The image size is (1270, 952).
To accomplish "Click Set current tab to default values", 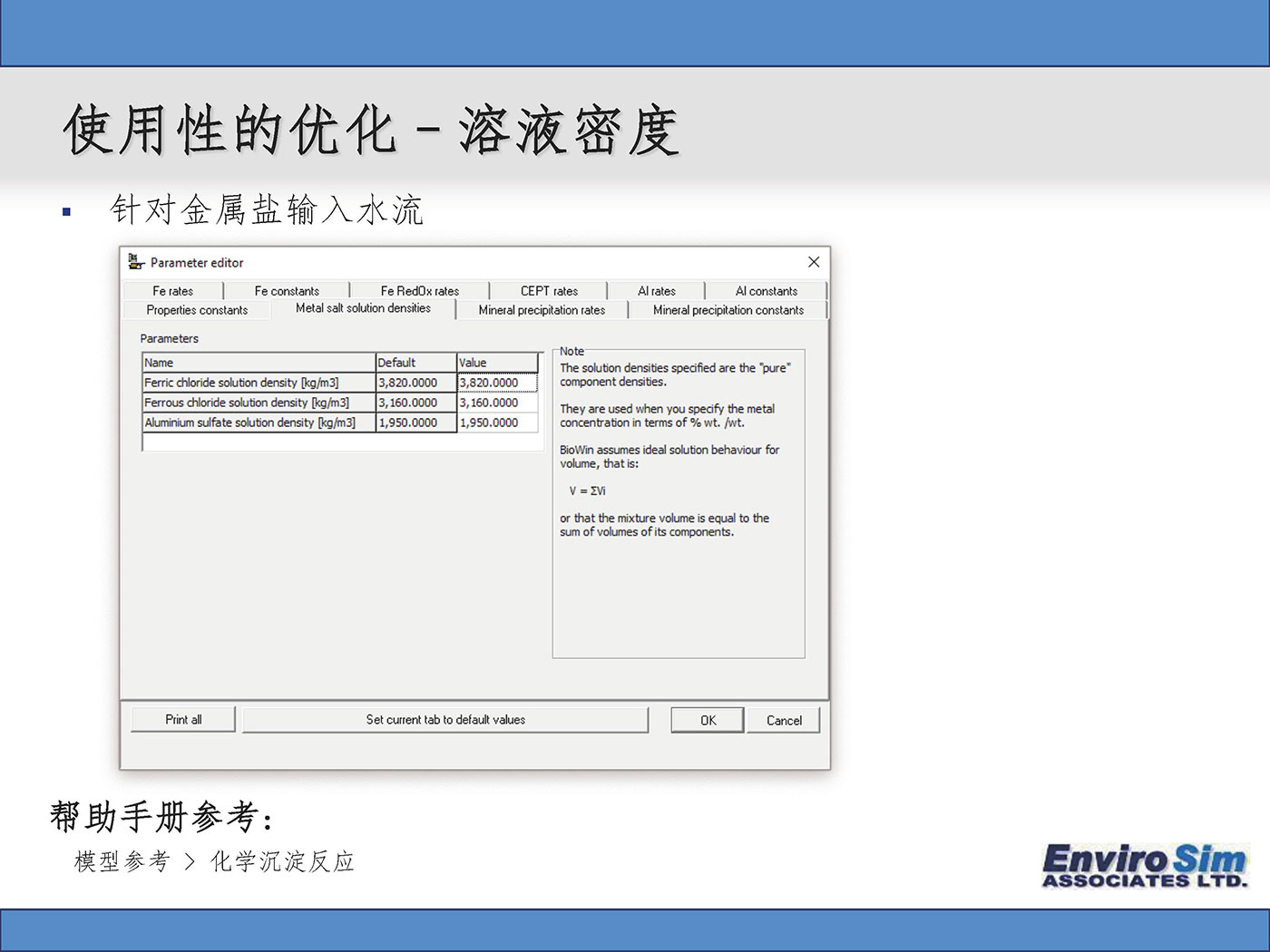I will point(445,720).
